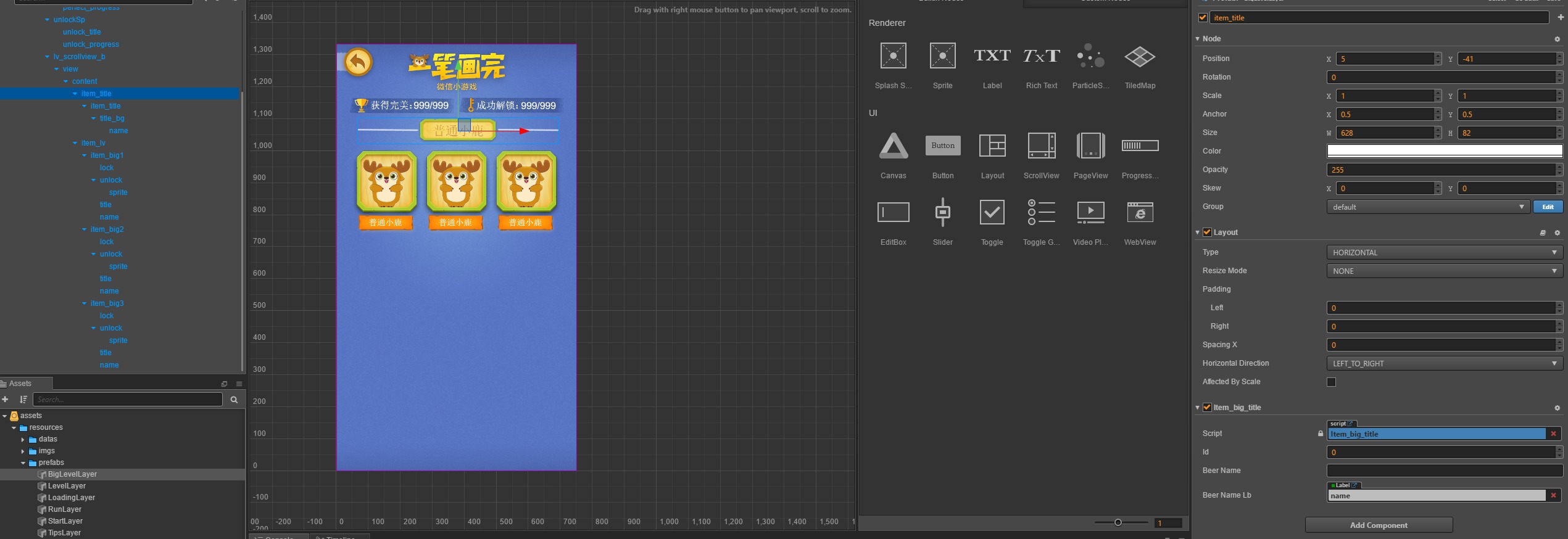Screen dimensions: 1568x539
Task: Select the Splash Sprite renderer node icon
Action: [893, 56]
